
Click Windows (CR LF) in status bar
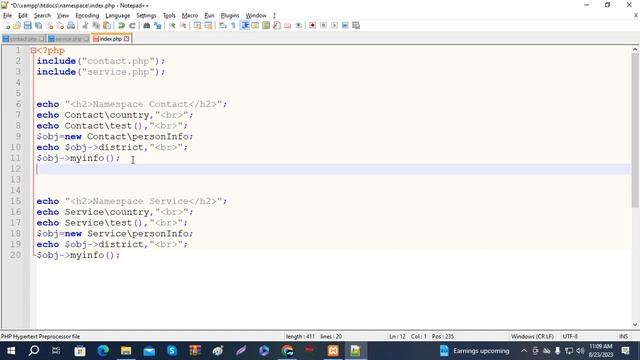pos(532,336)
